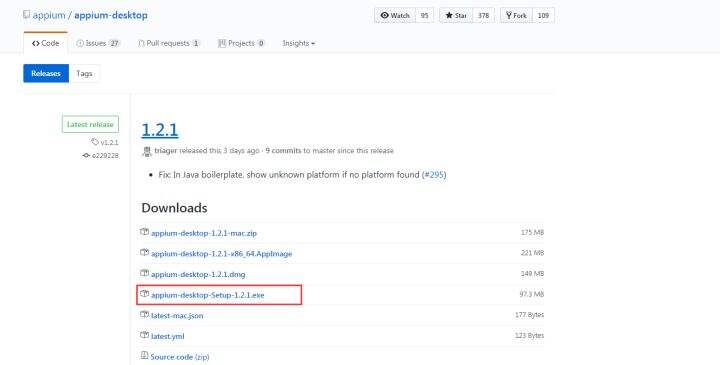This screenshot has width=720, height=365.
Task: Star the appium-desktop repository
Action: coord(456,15)
